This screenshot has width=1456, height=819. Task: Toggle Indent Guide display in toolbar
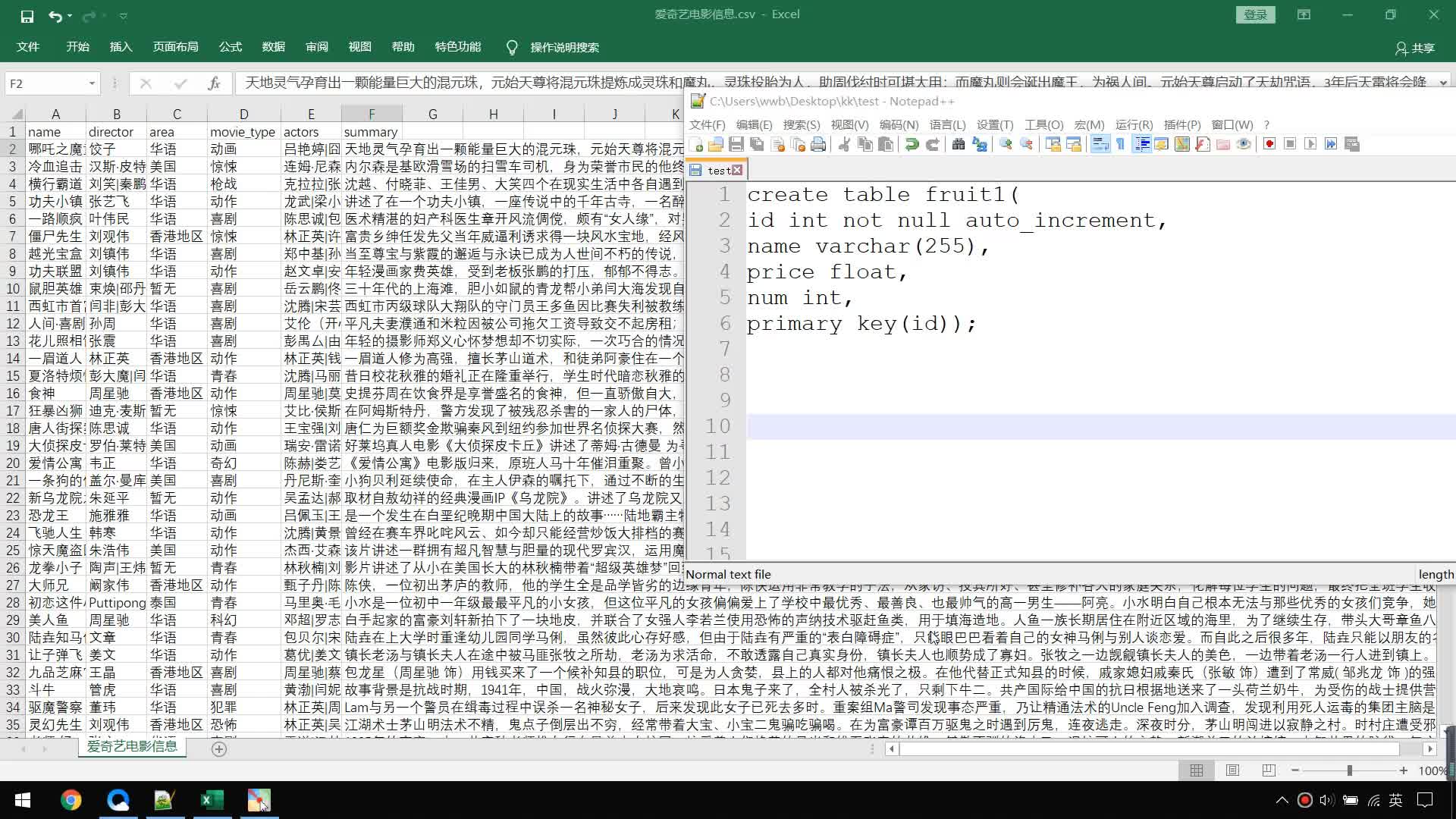[1141, 144]
